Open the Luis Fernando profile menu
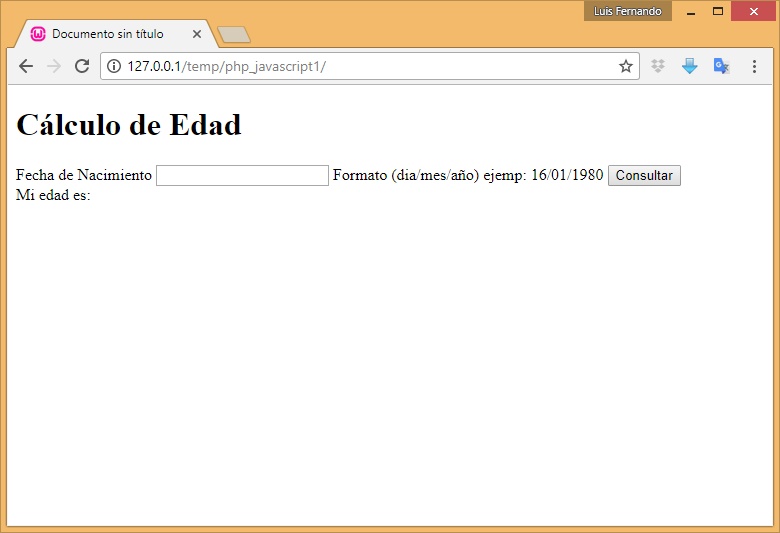 627,11
